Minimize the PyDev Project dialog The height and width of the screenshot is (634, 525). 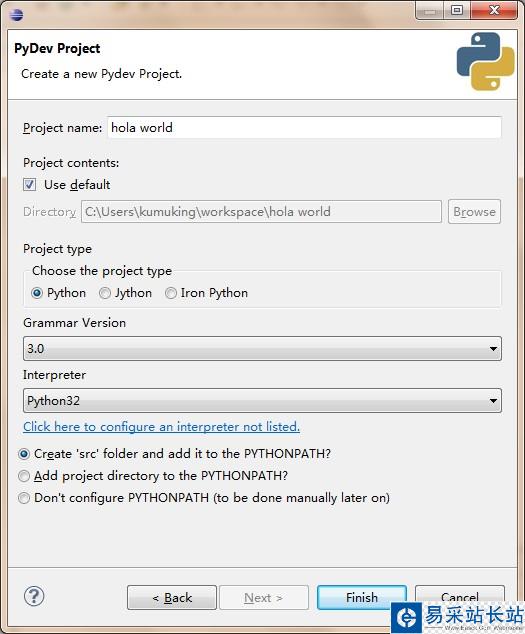(430, 11)
